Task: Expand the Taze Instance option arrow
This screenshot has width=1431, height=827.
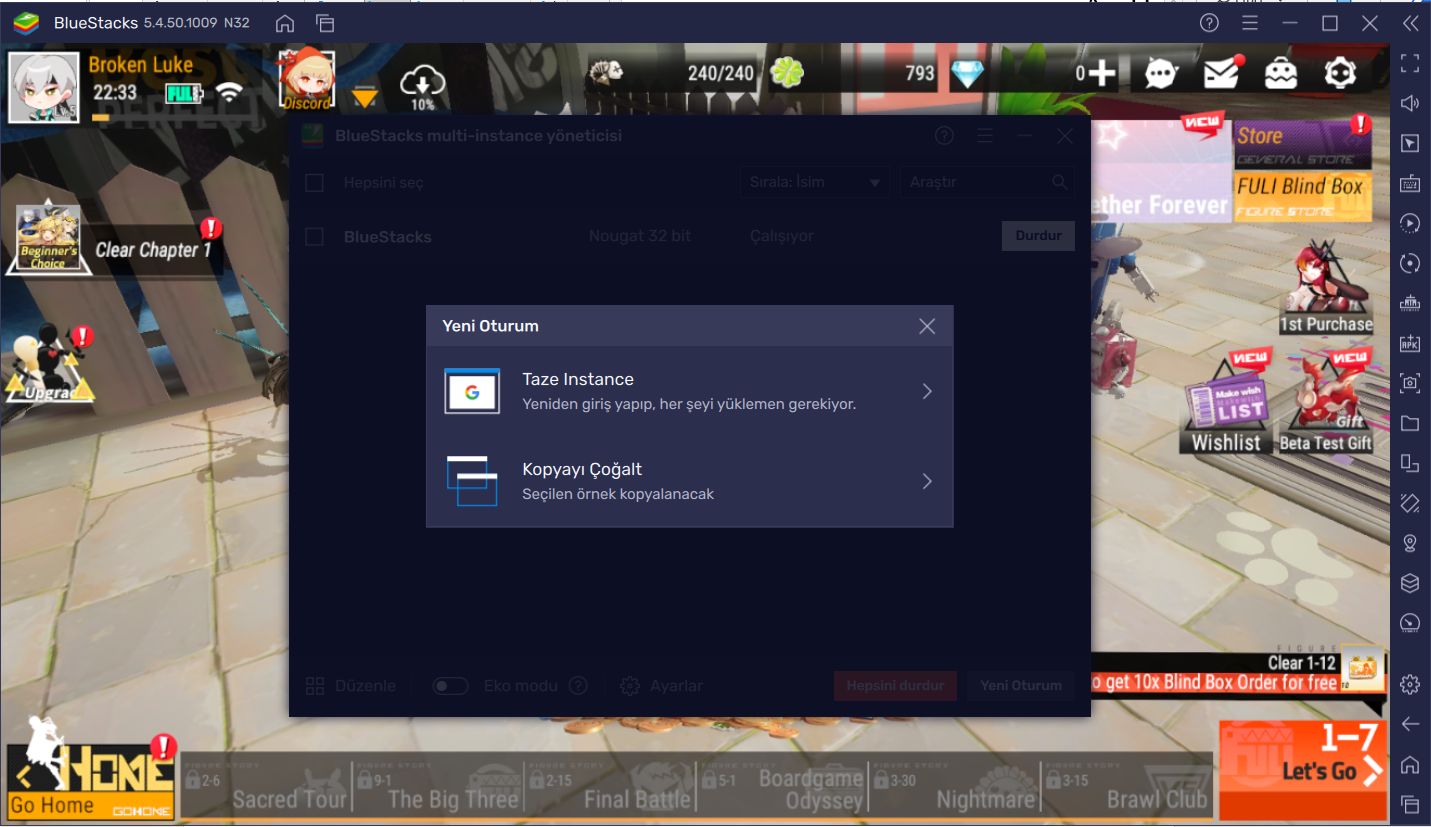Action: coord(927,391)
